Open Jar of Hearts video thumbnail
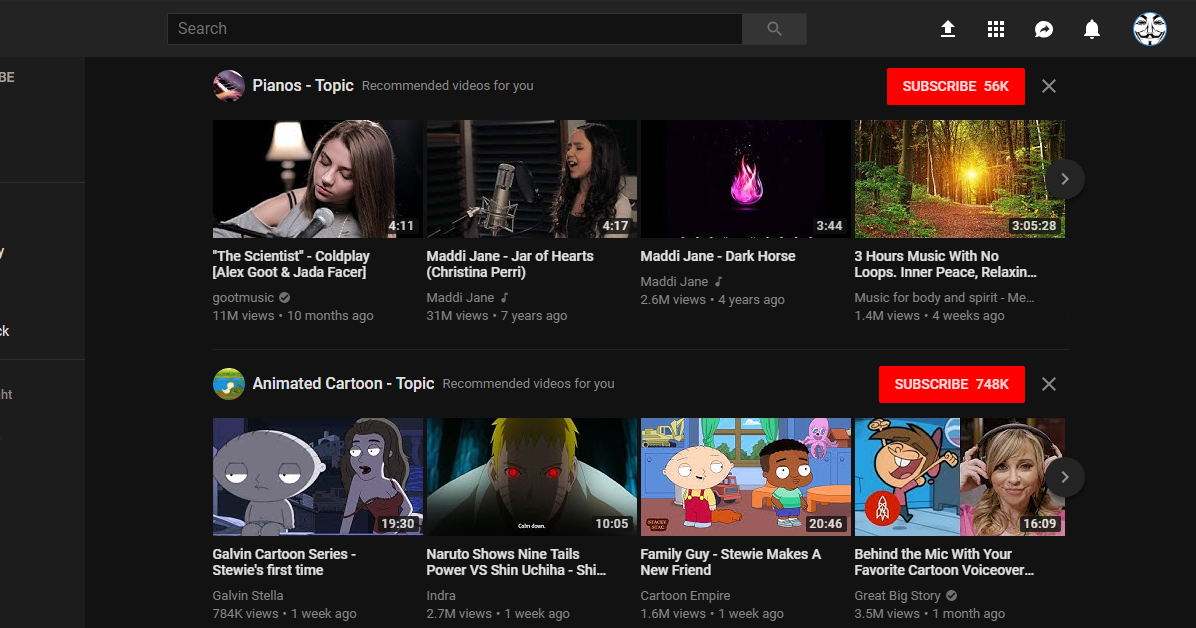This screenshot has width=1196, height=628. point(532,179)
